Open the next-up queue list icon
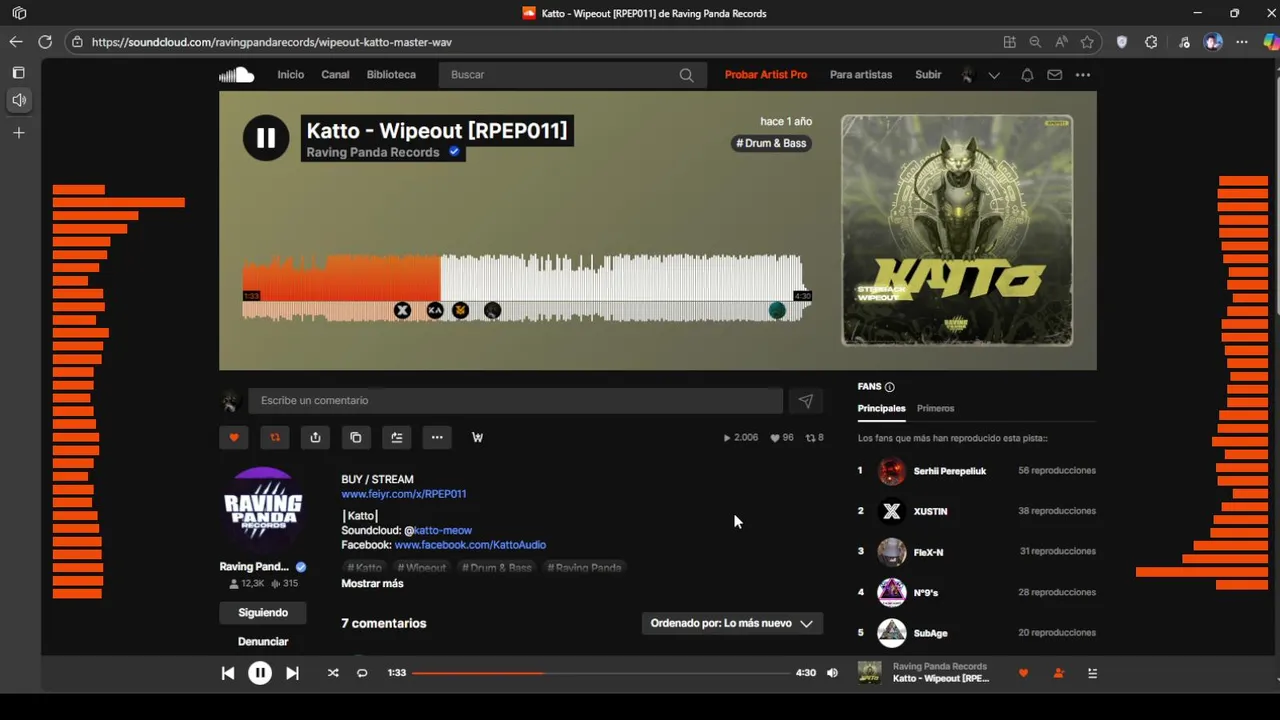The height and width of the screenshot is (720, 1280). (x=1092, y=673)
